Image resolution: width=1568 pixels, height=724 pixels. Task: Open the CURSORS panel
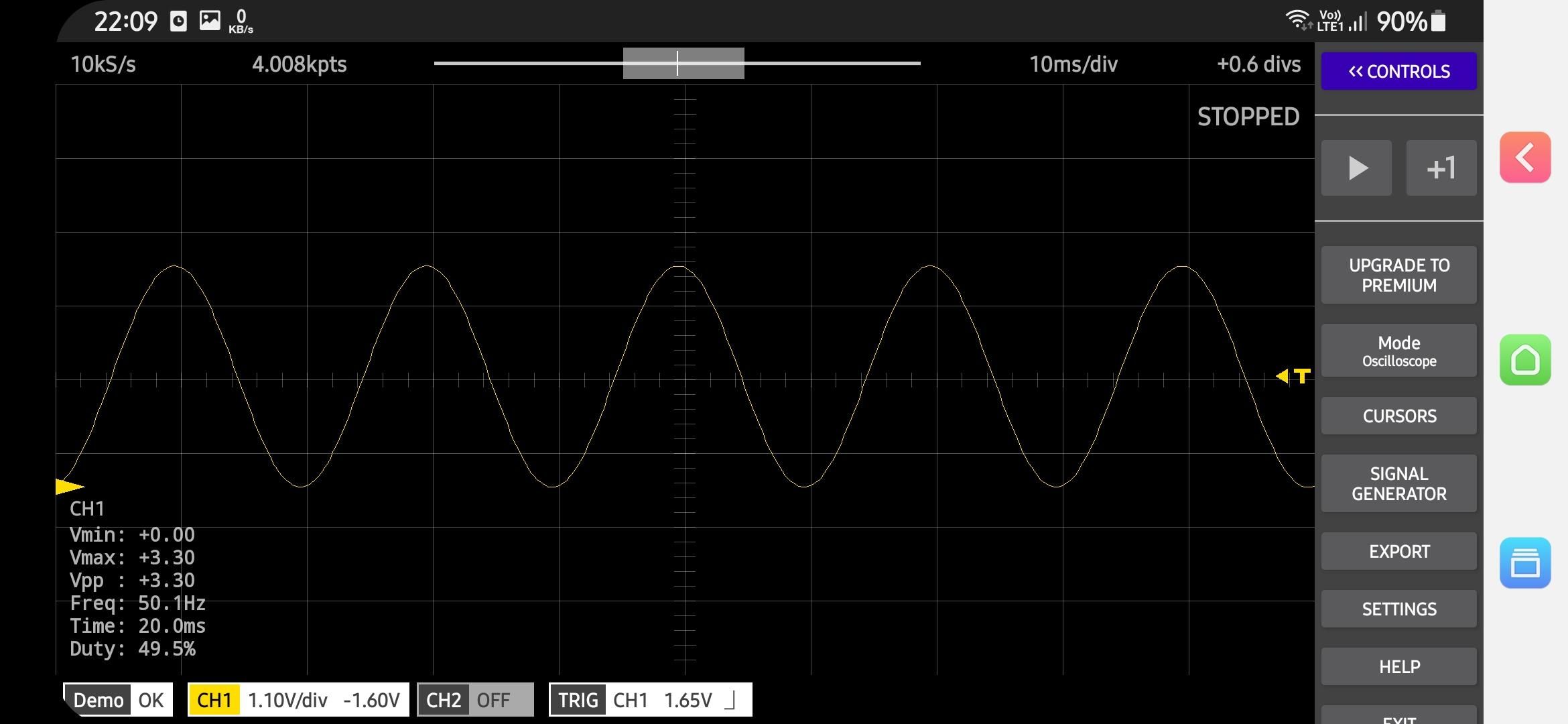(x=1398, y=415)
